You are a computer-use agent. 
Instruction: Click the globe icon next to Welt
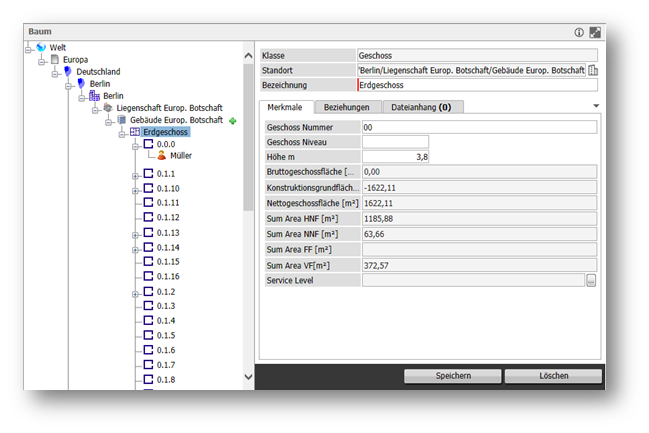tap(41, 47)
